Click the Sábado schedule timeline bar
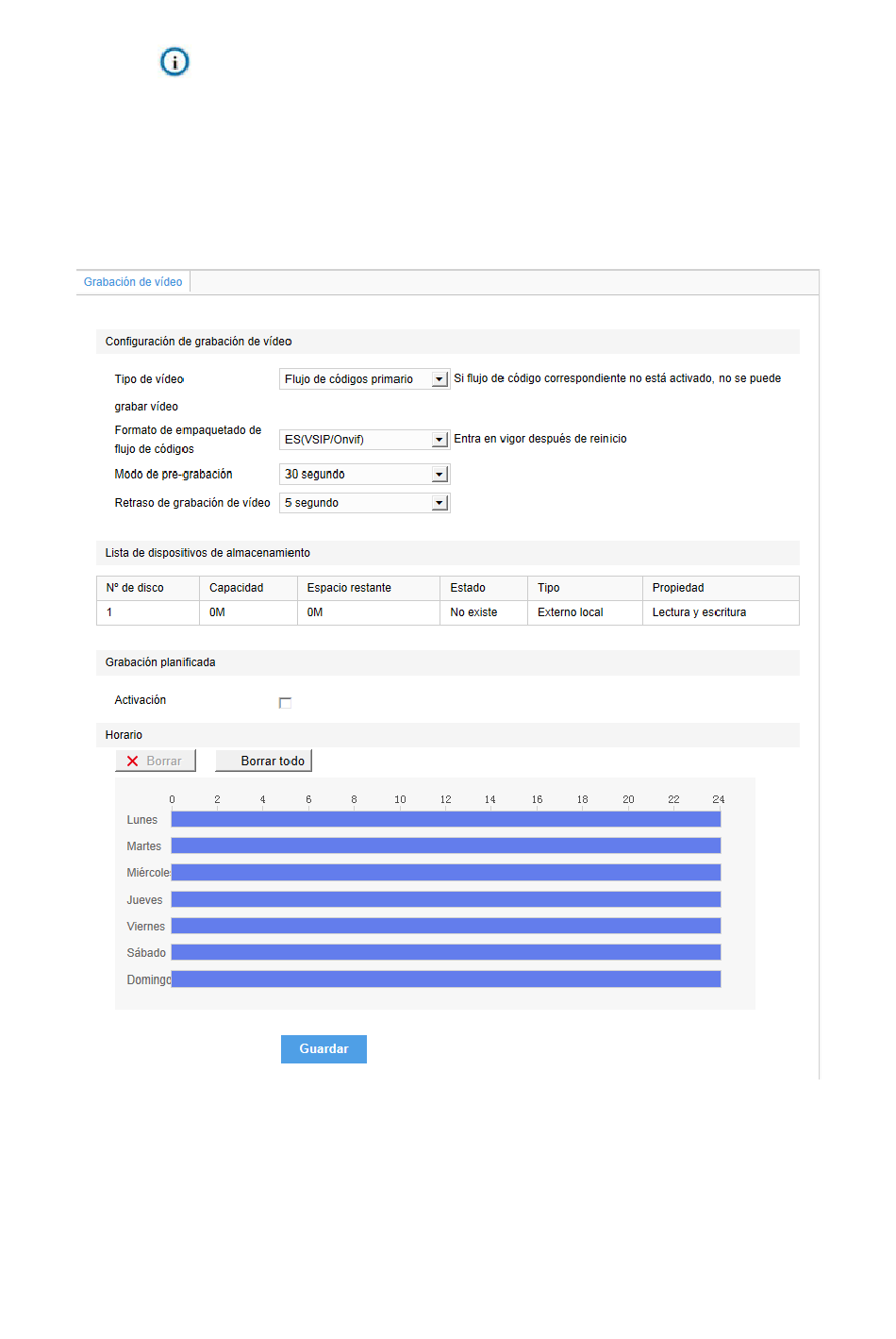The image size is (896, 1339). coord(445,953)
